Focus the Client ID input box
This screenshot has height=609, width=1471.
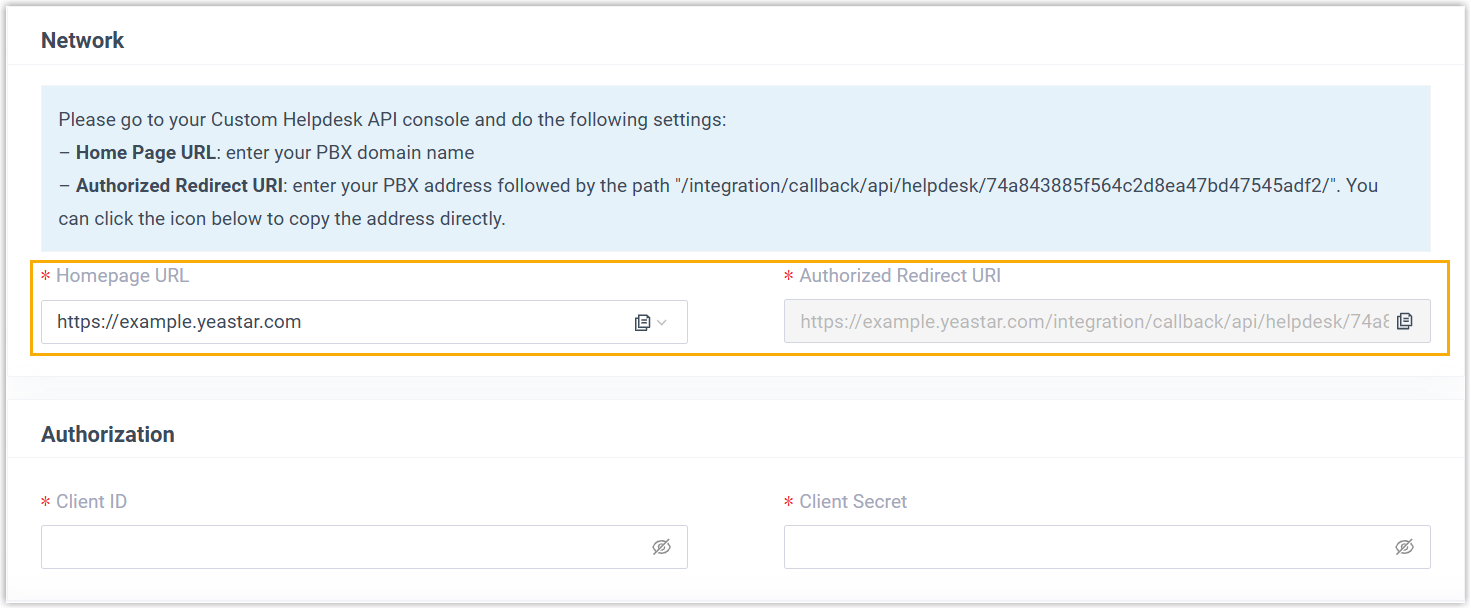click(x=340, y=547)
